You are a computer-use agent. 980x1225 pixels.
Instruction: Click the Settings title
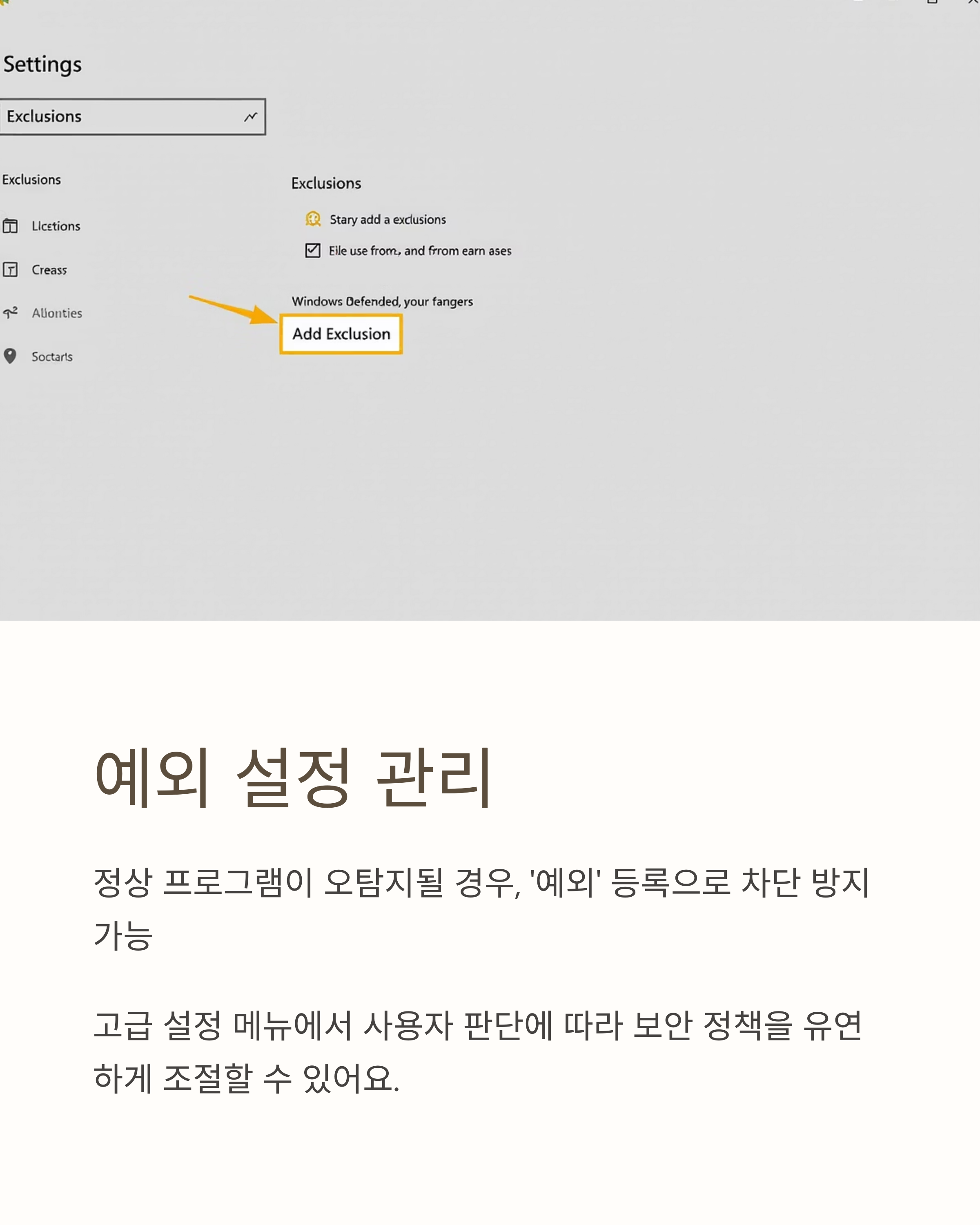(42, 64)
